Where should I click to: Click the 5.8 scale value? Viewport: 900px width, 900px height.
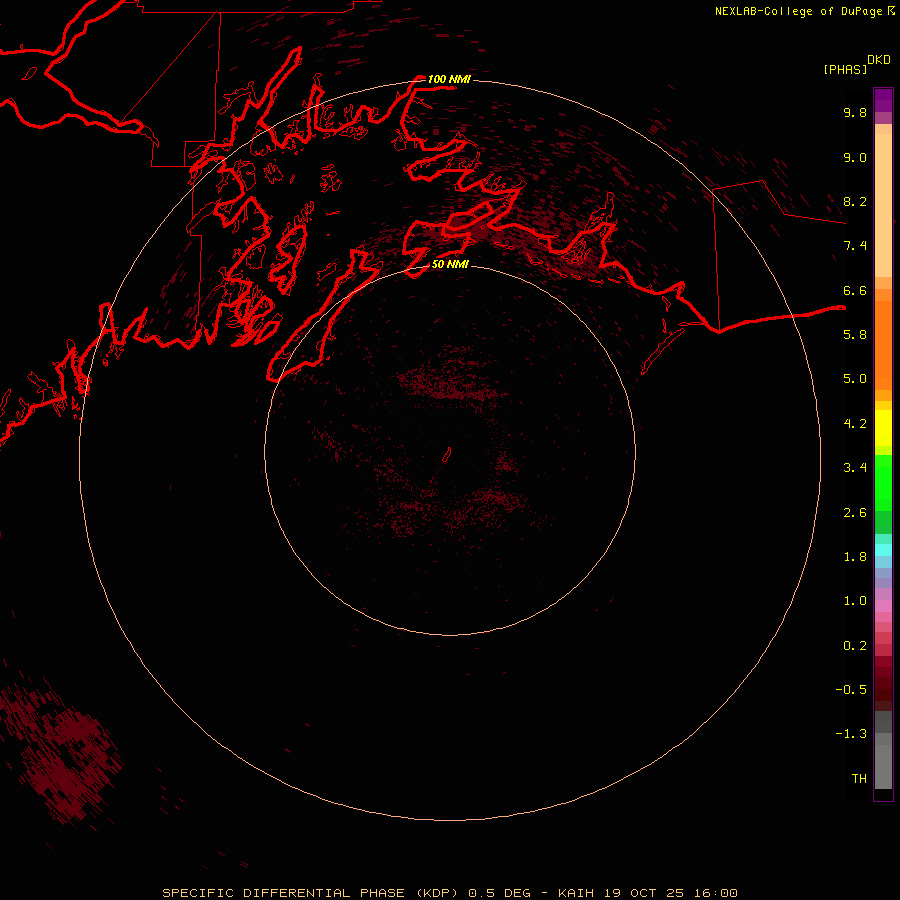(855, 335)
